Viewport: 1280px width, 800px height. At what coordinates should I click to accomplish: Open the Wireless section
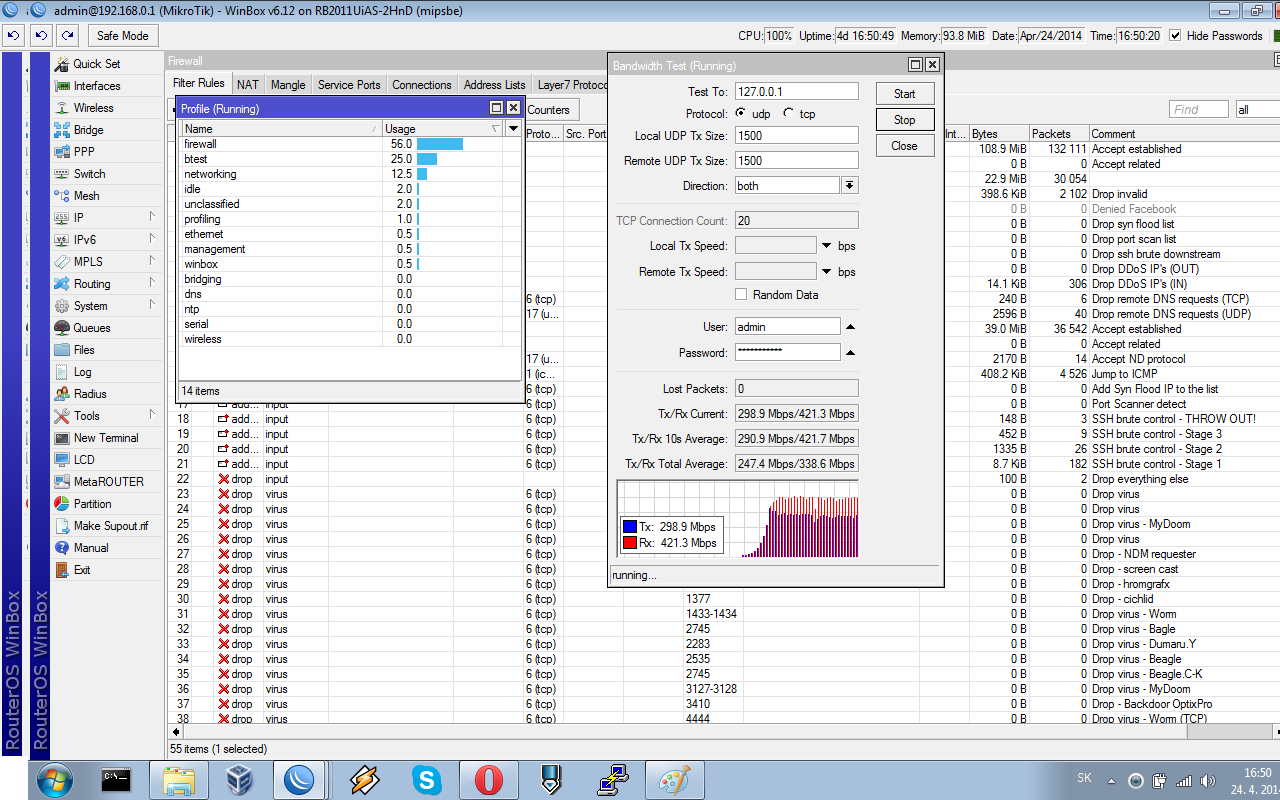[x=93, y=108]
